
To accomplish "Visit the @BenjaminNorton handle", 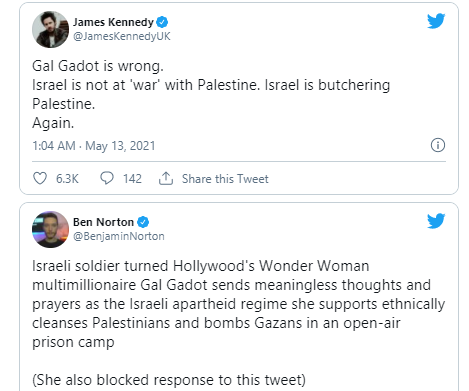I will point(119,236).
